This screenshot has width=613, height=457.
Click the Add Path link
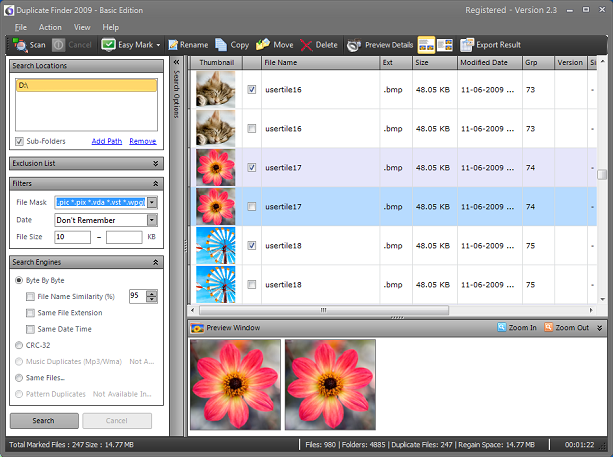(107, 141)
